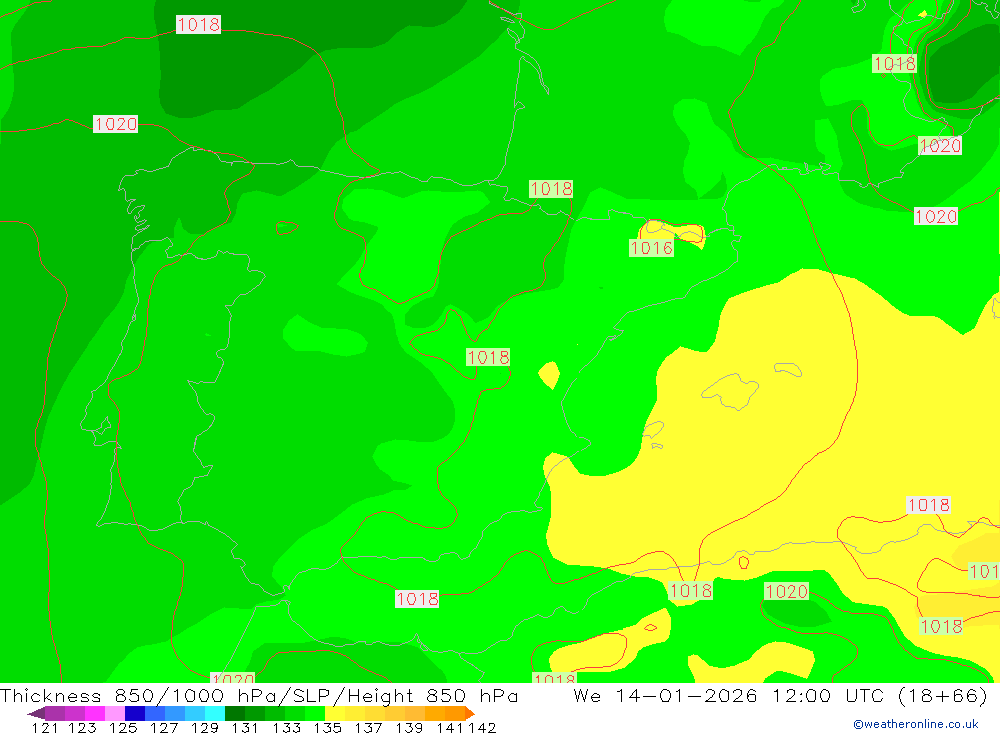Click the only '1016' isobar label

click(651, 248)
